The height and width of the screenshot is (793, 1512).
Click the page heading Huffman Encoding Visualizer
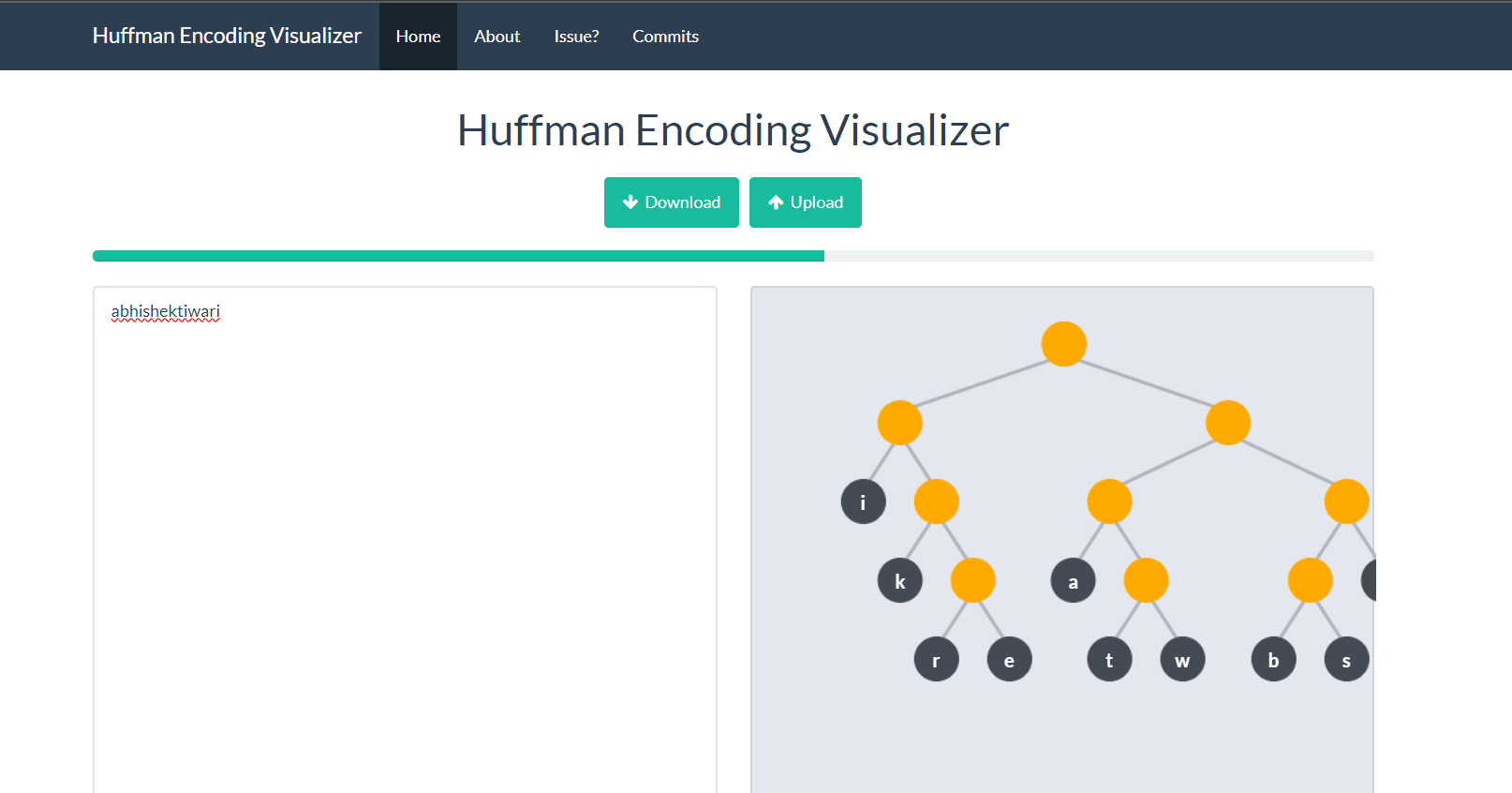[x=734, y=130]
